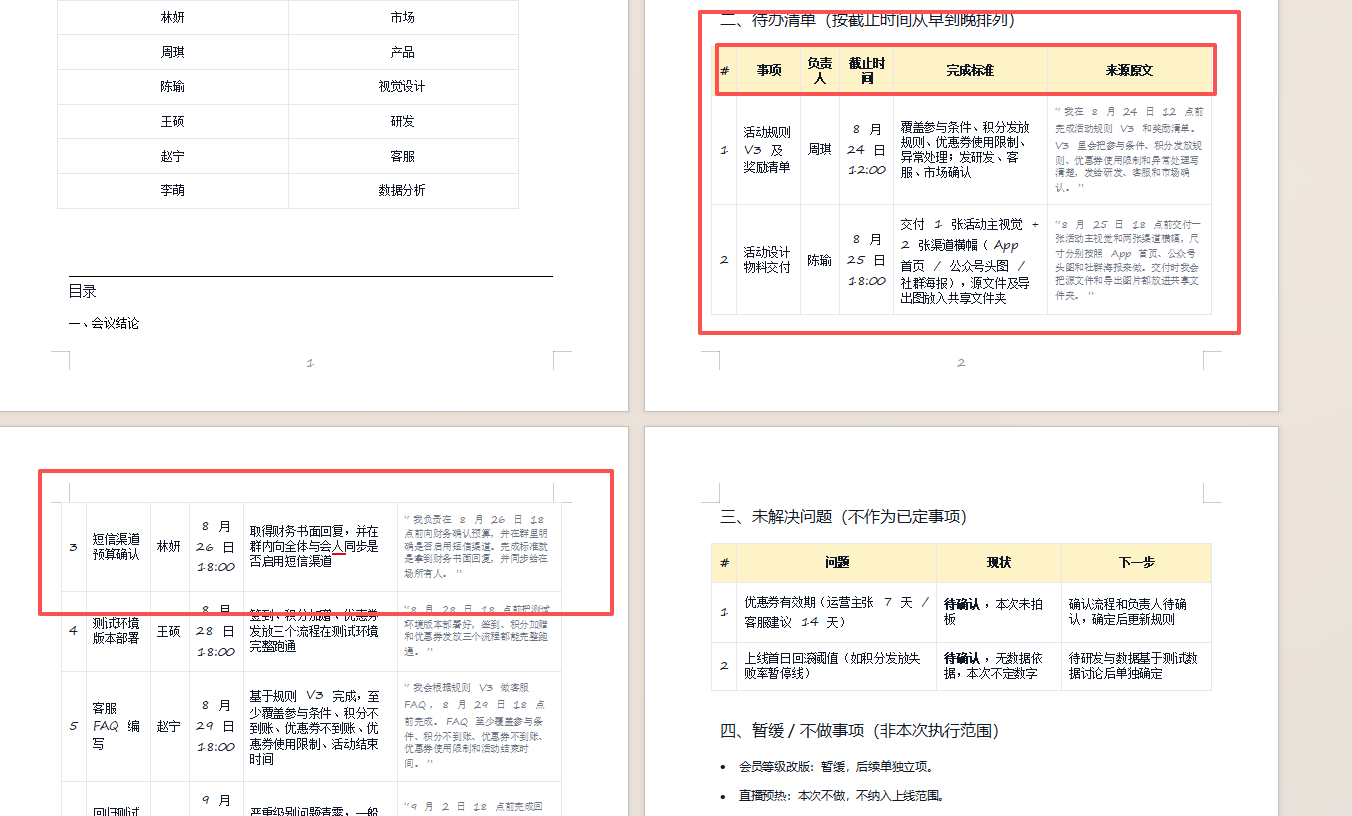The height and width of the screenshot is (816, 1352).
Task: Select the 客服 FAQ 编写 task cell
Action: pyautogui.click(x=118, y=726)
